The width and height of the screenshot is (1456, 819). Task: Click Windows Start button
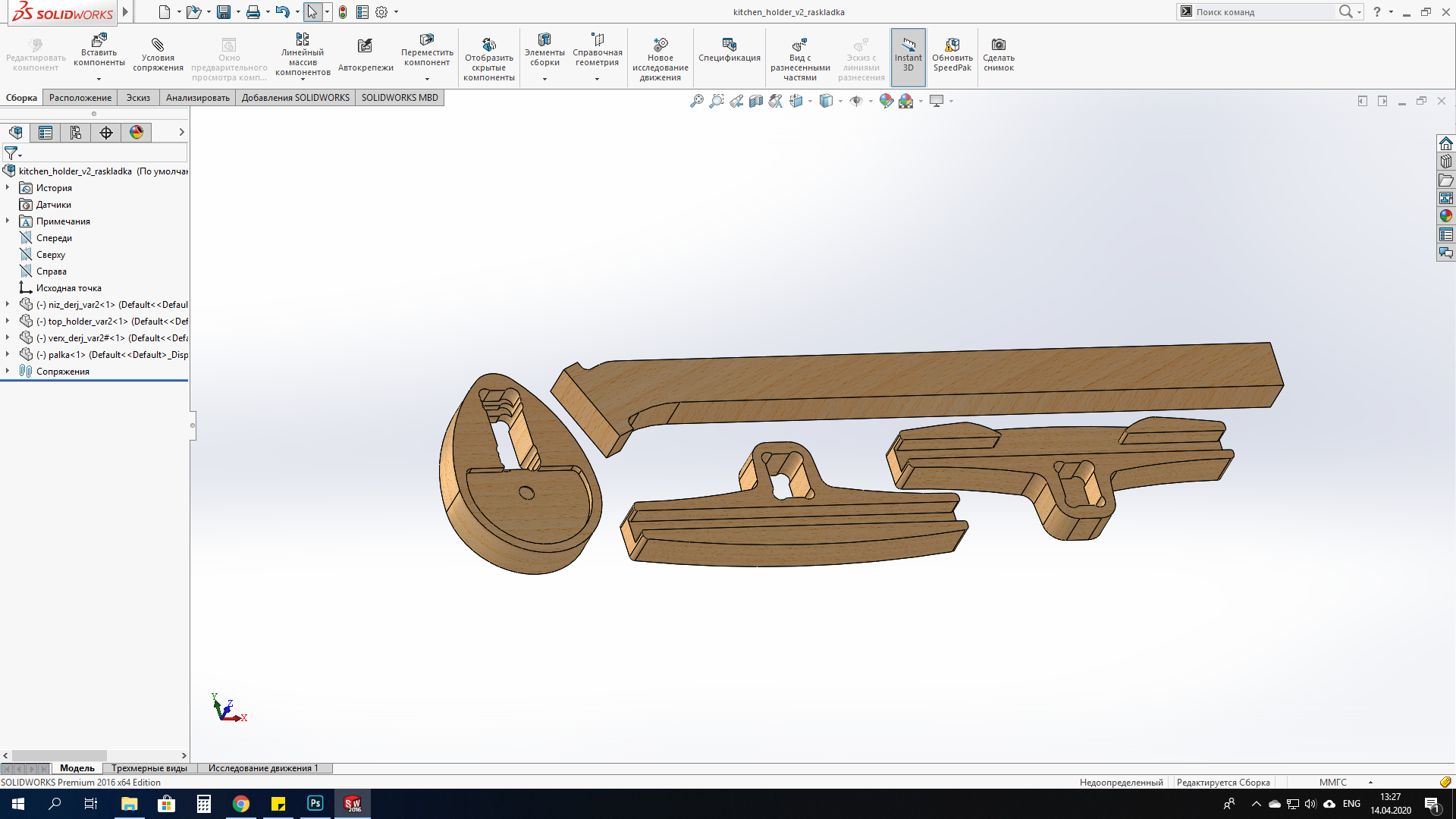click(18, 804)
